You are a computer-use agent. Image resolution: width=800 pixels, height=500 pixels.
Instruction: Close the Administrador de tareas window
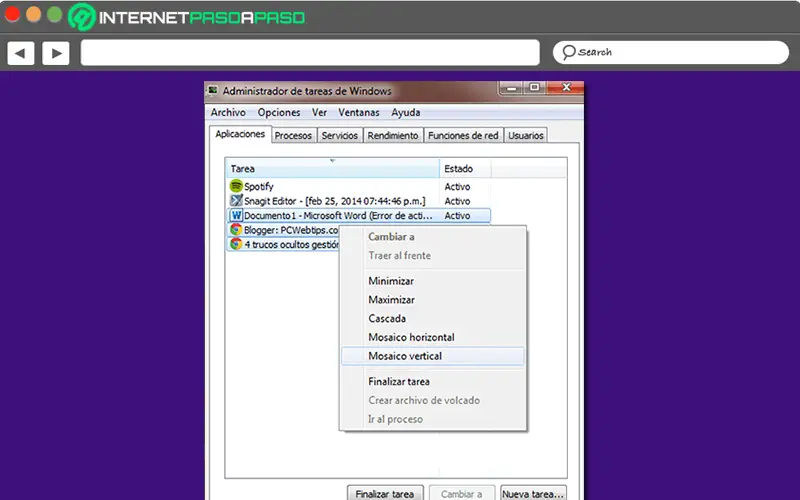coord(565,88)
